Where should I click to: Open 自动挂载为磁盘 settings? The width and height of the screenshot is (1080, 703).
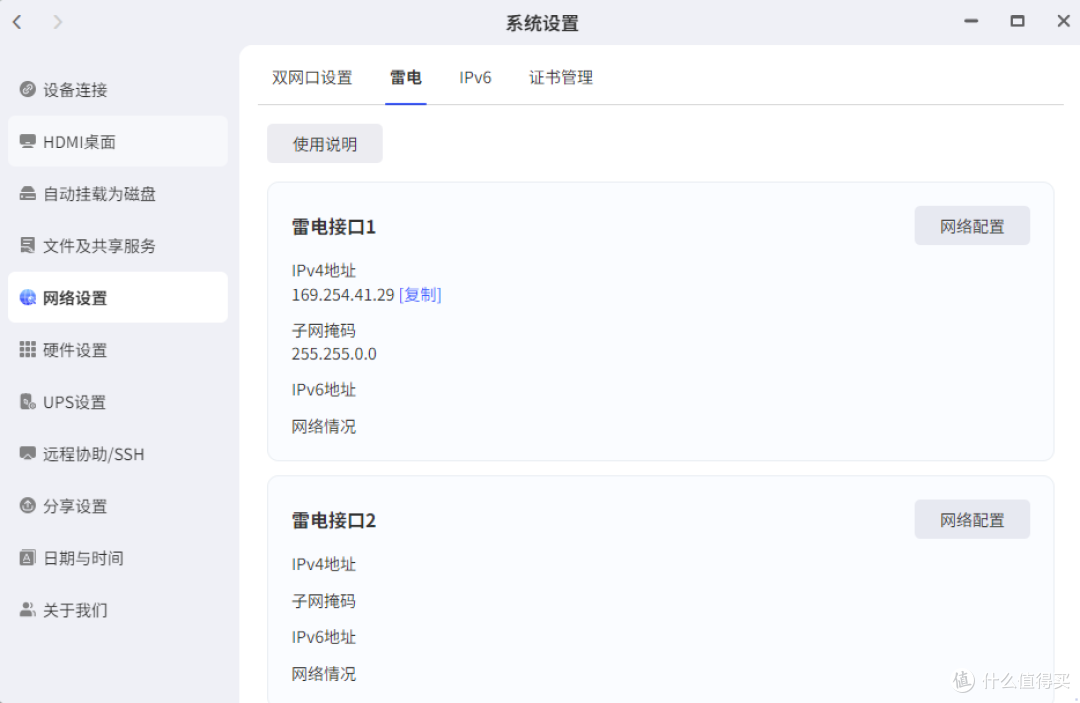coord(118,193)
